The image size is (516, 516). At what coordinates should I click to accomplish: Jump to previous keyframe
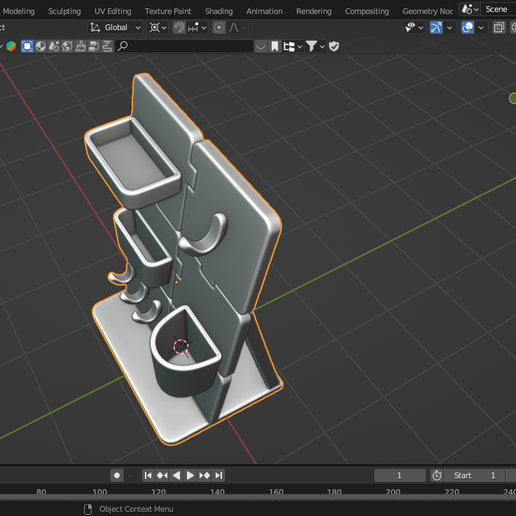point(162,475)
